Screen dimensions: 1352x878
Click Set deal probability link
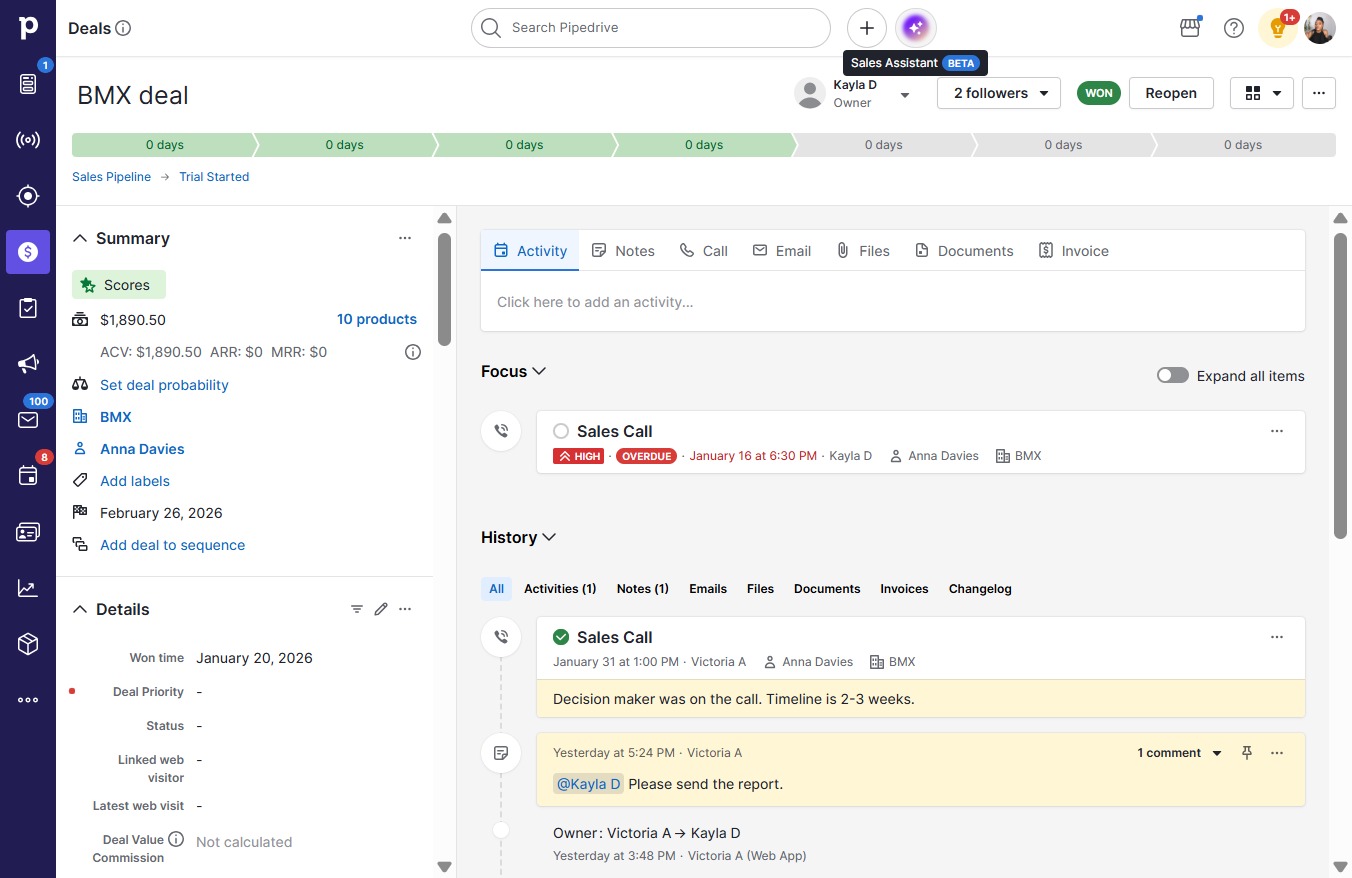coord(164,385)
